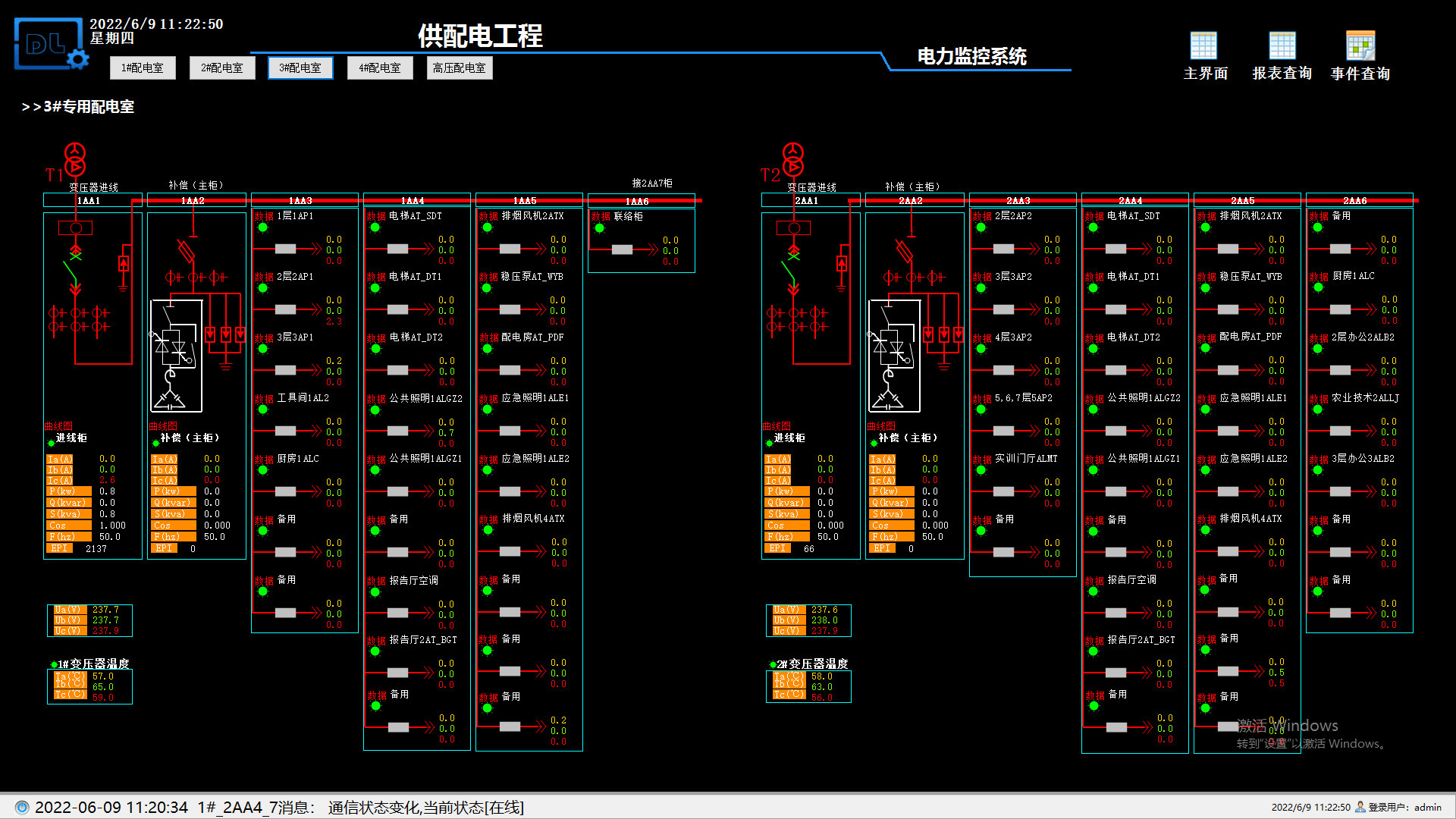Image resolution: width=1456 pixels, height=819 pixels.
Task: Click the T1 transformer symbol
Action: pyautogui.click(x=74, y=160)
